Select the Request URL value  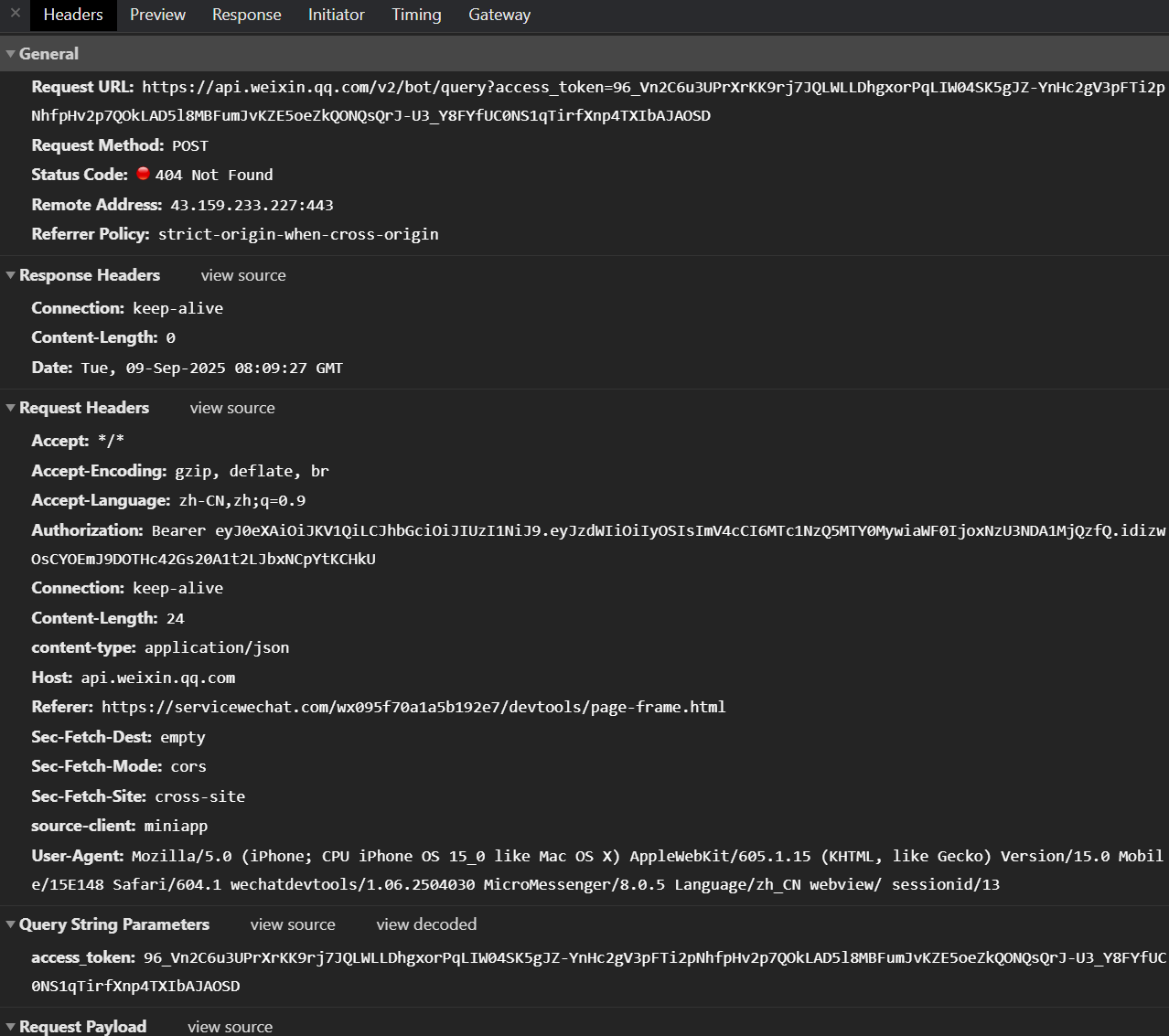[x=598, y=101]
